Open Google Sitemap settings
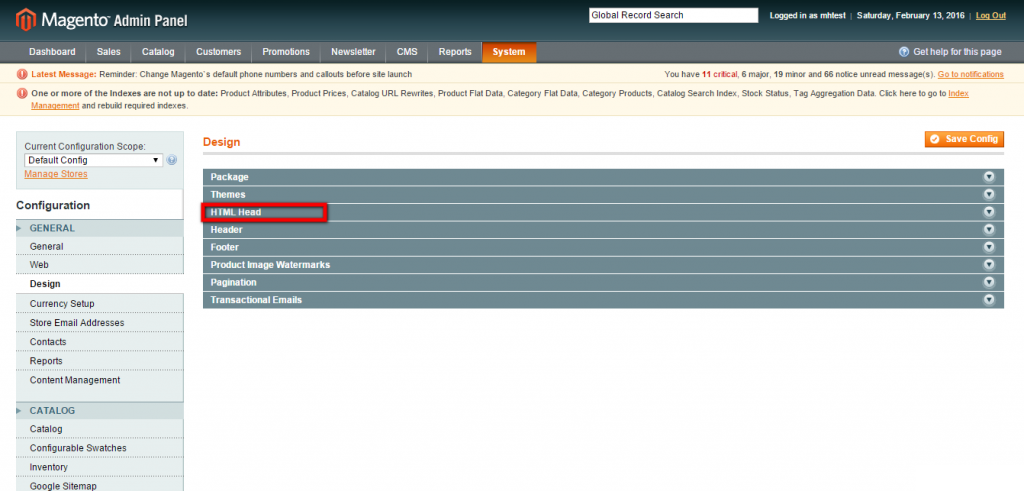 coord(100,486)
